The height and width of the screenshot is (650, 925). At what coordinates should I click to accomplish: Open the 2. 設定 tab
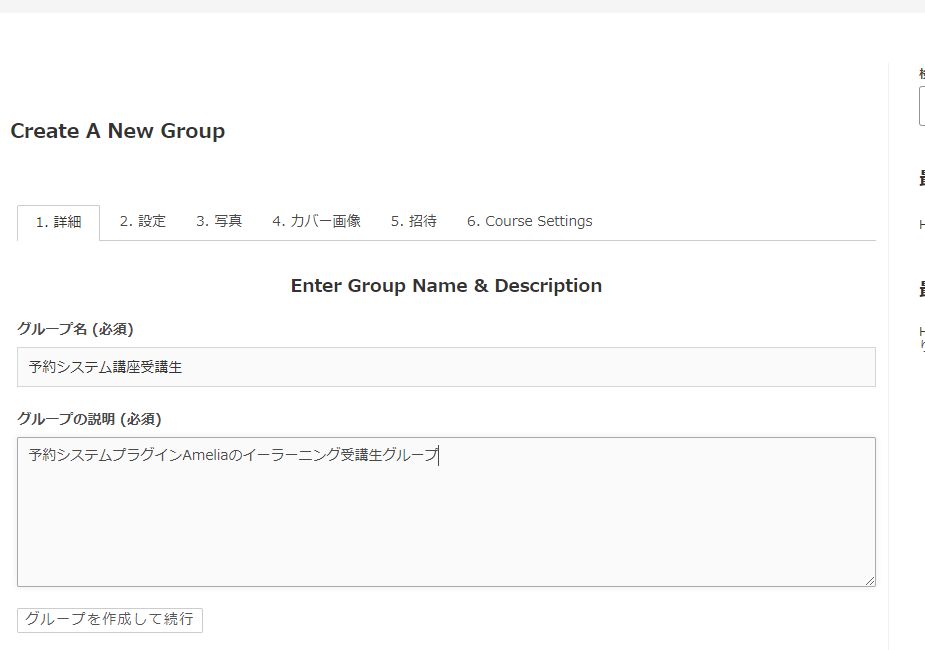tap(142, 221)
